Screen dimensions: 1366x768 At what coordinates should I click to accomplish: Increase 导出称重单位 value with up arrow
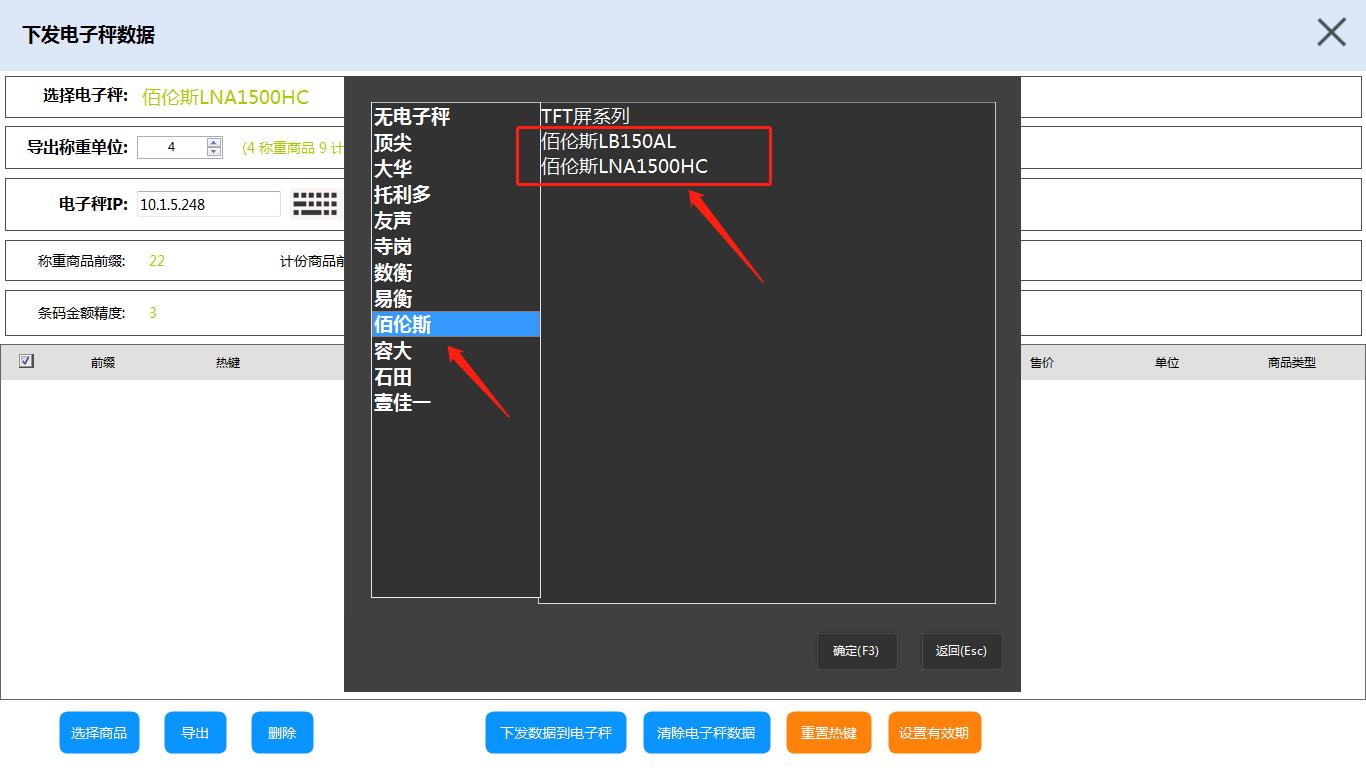tap(214, 142)
